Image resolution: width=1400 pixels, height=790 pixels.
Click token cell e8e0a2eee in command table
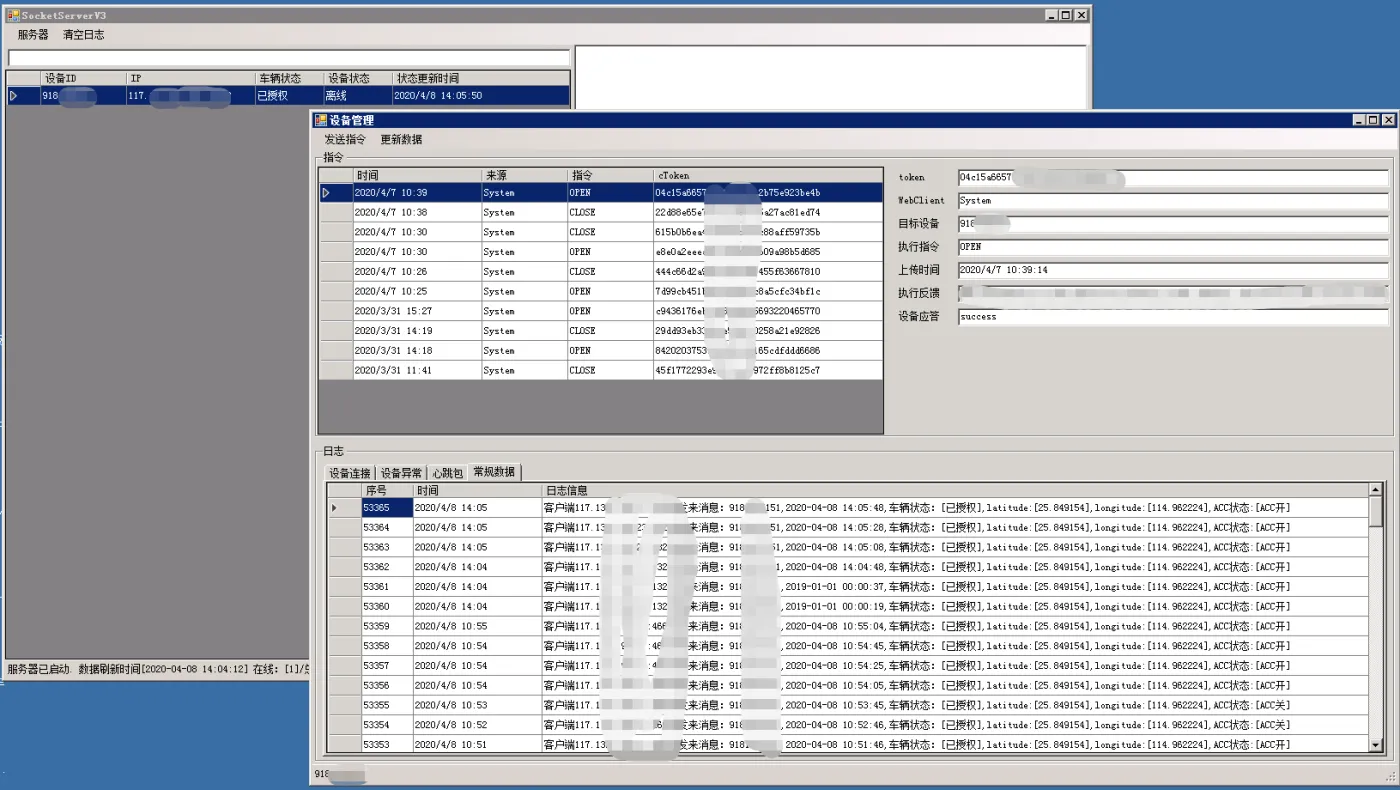(x=768, y=252)
